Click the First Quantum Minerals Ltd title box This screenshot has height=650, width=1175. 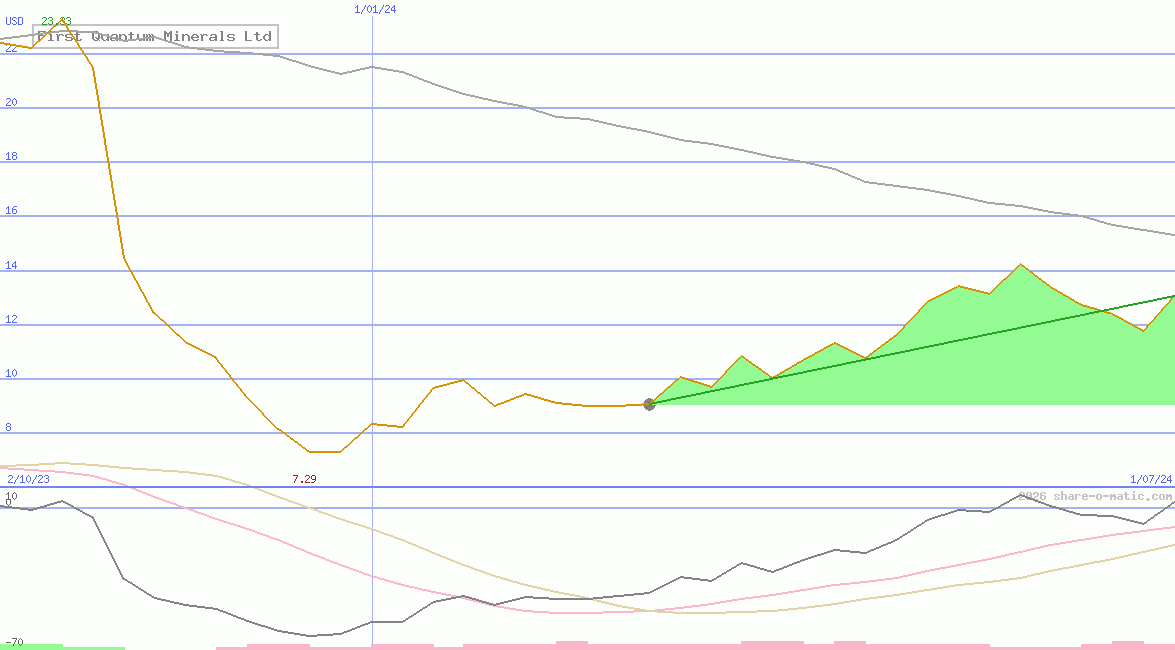155,36
